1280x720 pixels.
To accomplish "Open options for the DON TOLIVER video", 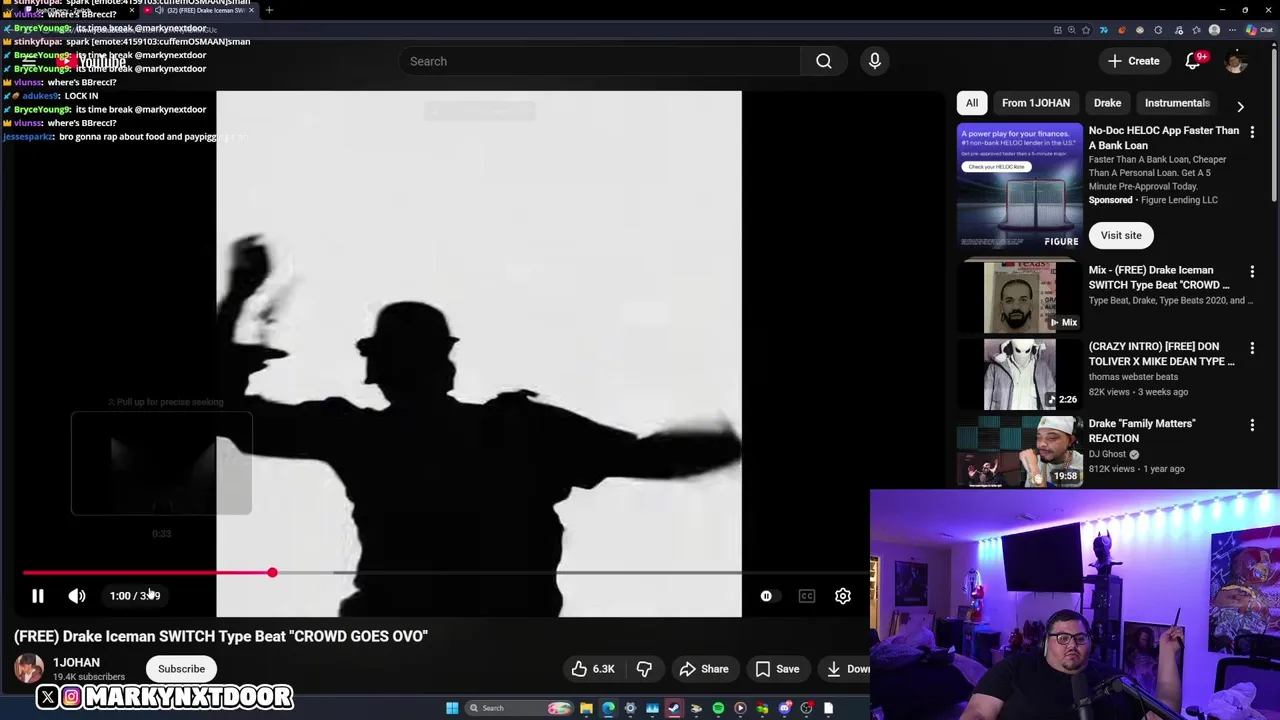I will (1252, 348).
